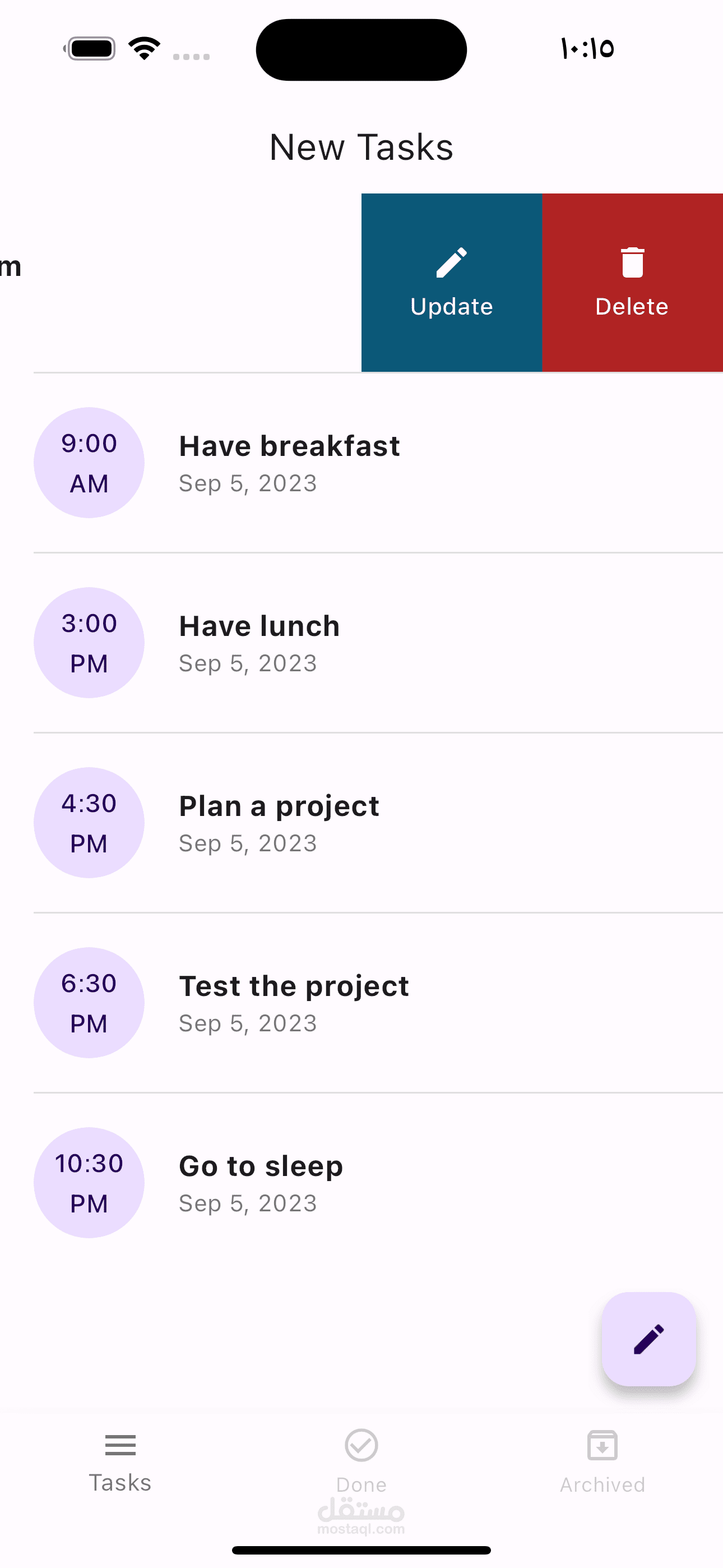
Task: Tap the pencil icon on Update action
Action: pyautogui.click(x=452, y=263)
